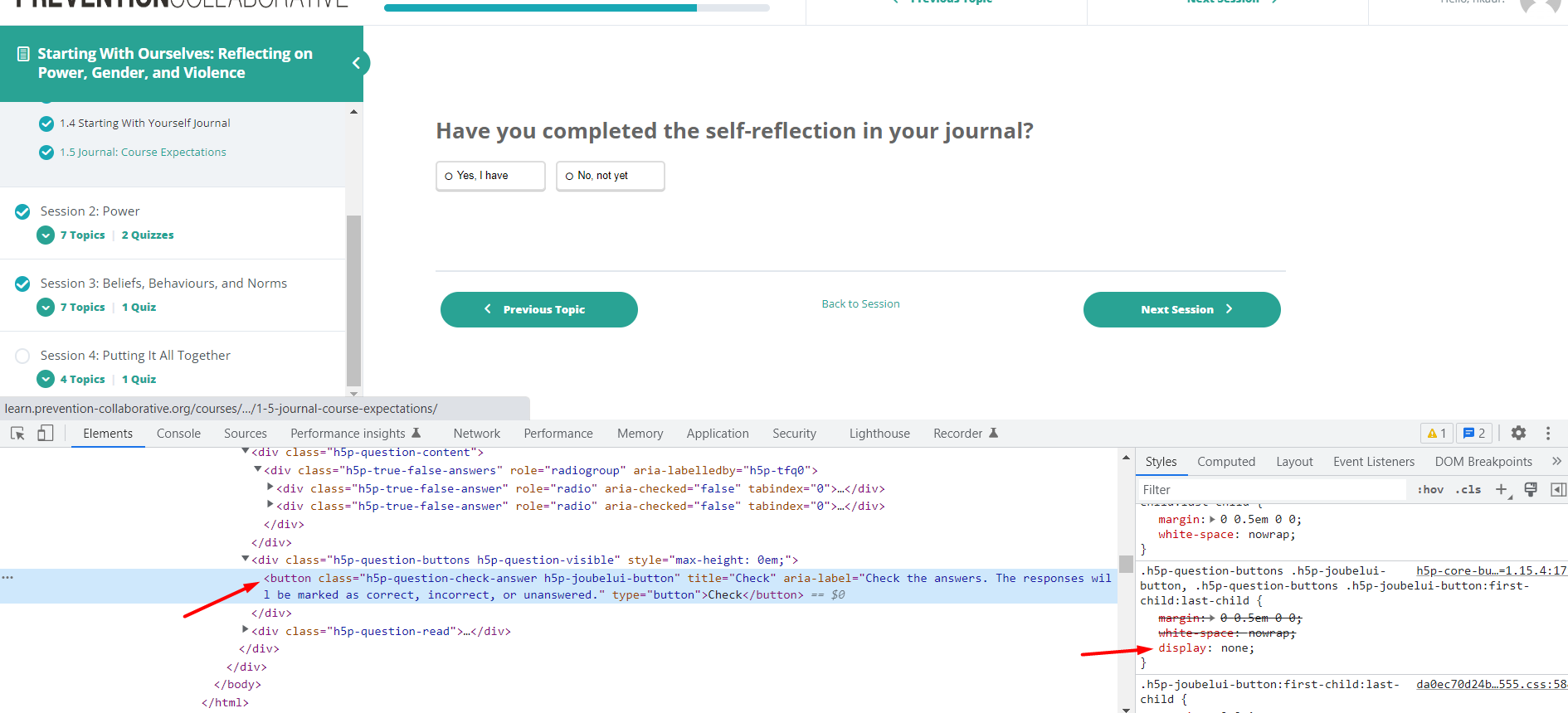Viewport: 1568px width, 713px height.
Task: Toggle the computed styles sidebar icon
Action: tap(1559, 489)
